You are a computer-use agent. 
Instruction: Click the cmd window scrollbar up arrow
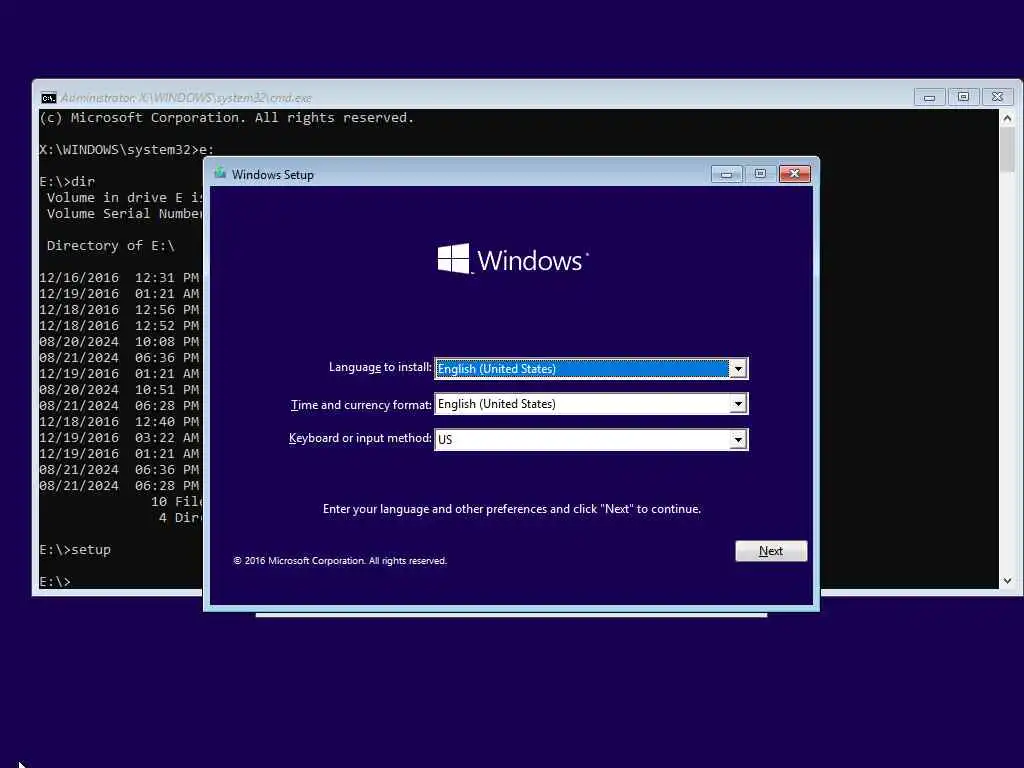(1007, 118)
